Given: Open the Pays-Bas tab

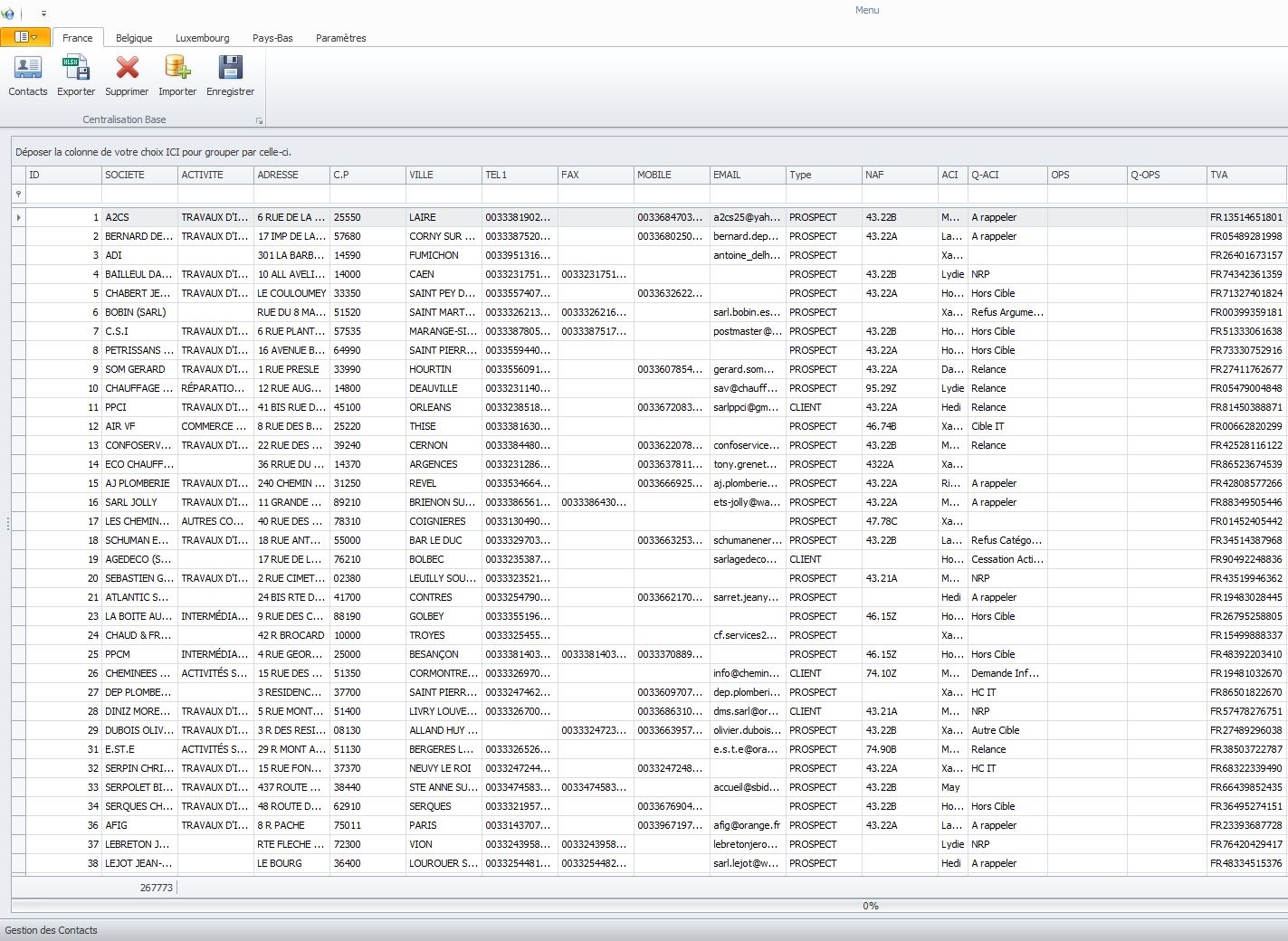Looking at the screenshot, I should [x=272, y=38].
